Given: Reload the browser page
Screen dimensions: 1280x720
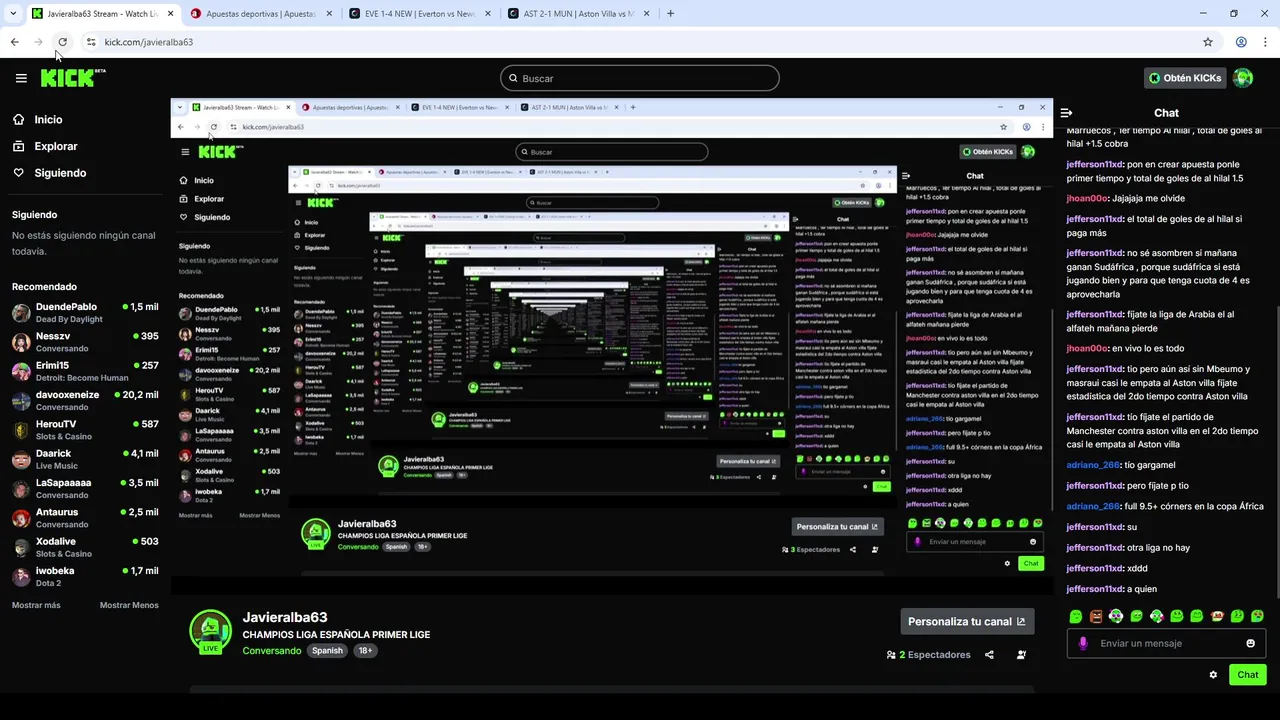Looking at the screenshot, I should point(62,42).
